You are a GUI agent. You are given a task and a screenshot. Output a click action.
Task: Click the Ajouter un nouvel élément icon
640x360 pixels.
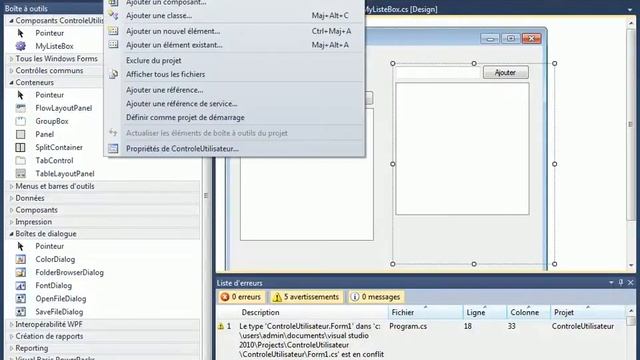(x=113, y=31)
